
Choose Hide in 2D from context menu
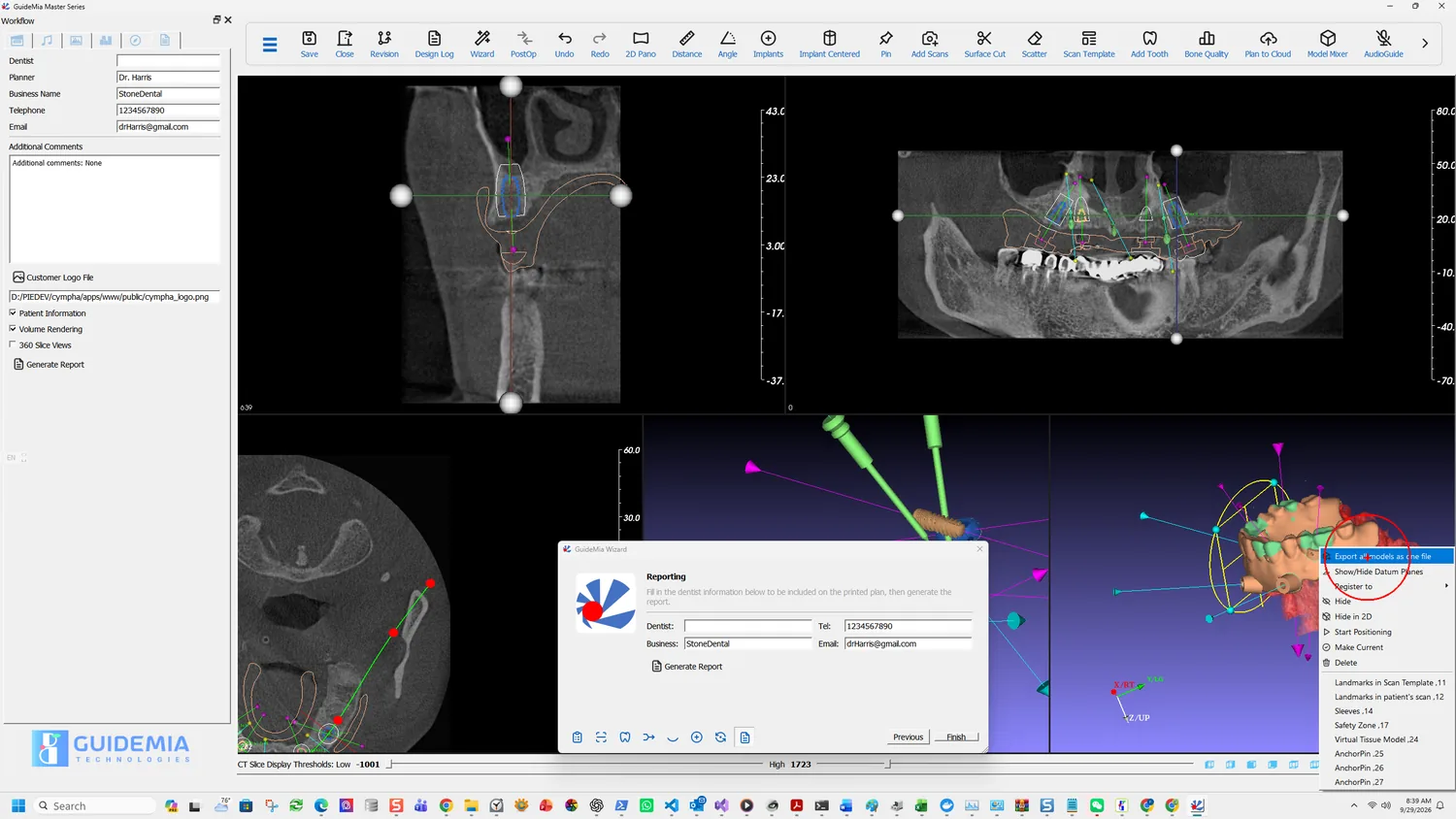(x=1387, y=616)
